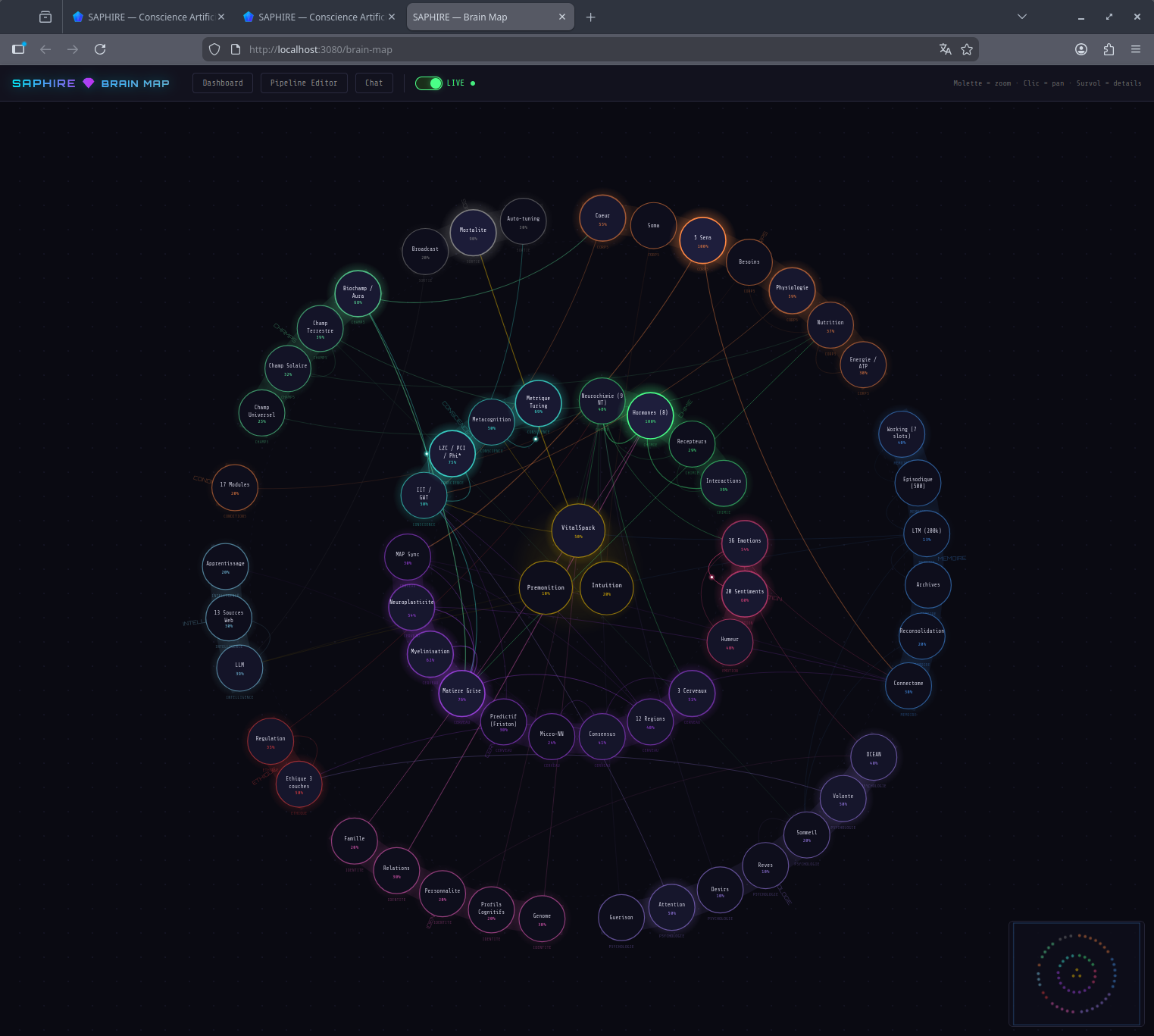Open the Chat page
Image resolution: width=1154 pixels, height=1036 pixels.
(374, 83)
